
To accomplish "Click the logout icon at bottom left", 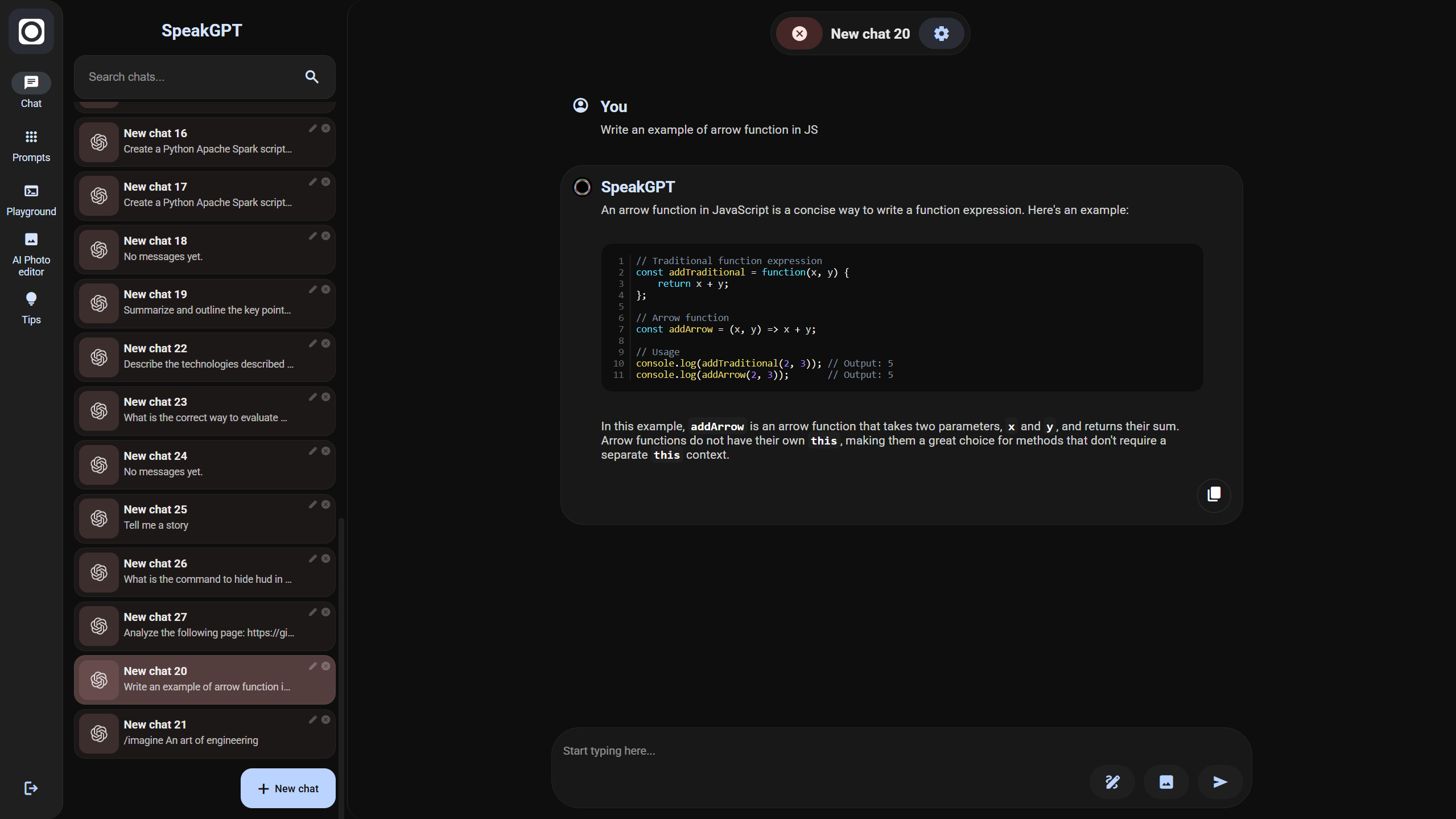I will tap(31, 788).
